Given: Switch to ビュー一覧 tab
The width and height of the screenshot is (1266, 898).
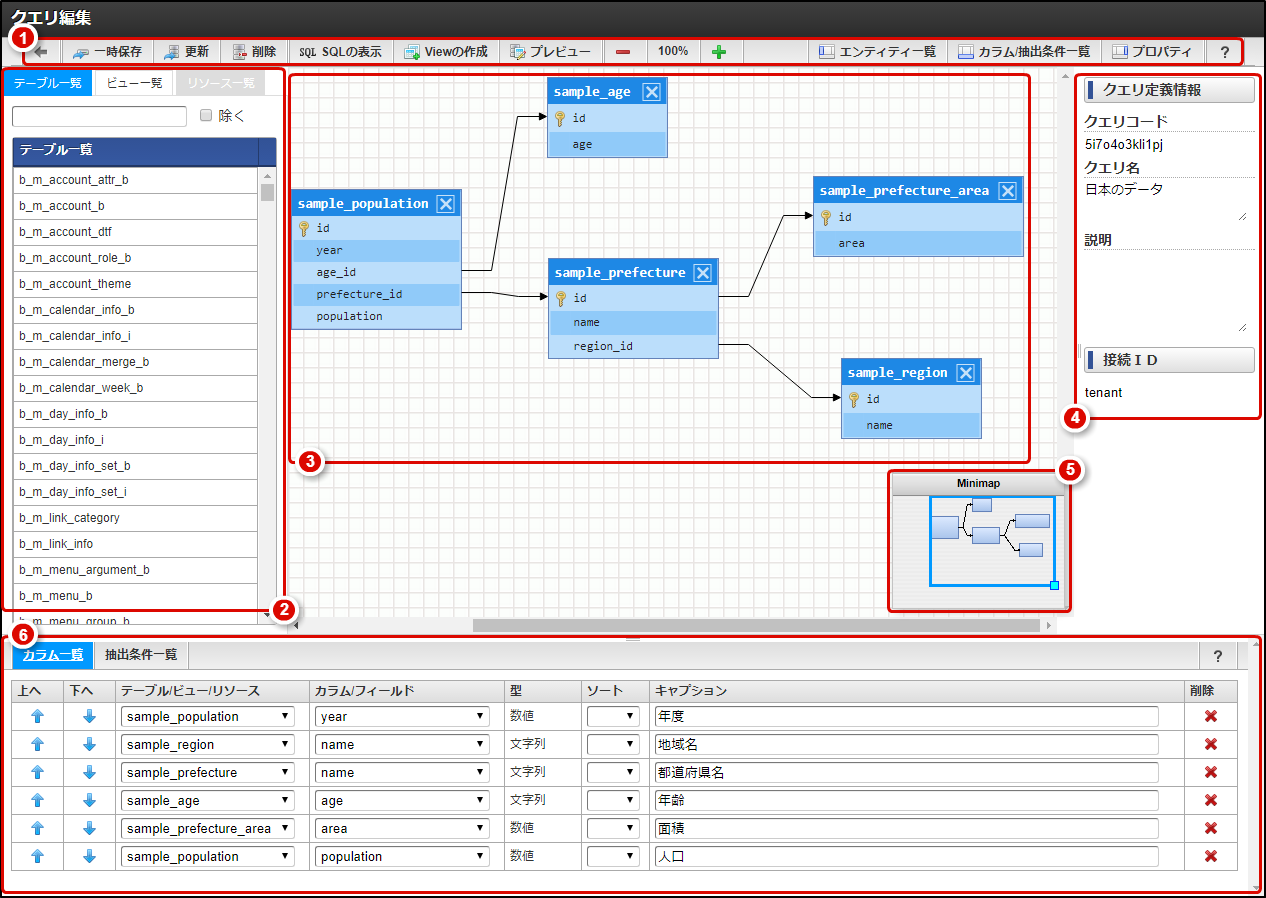Looking at the screenshot, I should [134, 83].
